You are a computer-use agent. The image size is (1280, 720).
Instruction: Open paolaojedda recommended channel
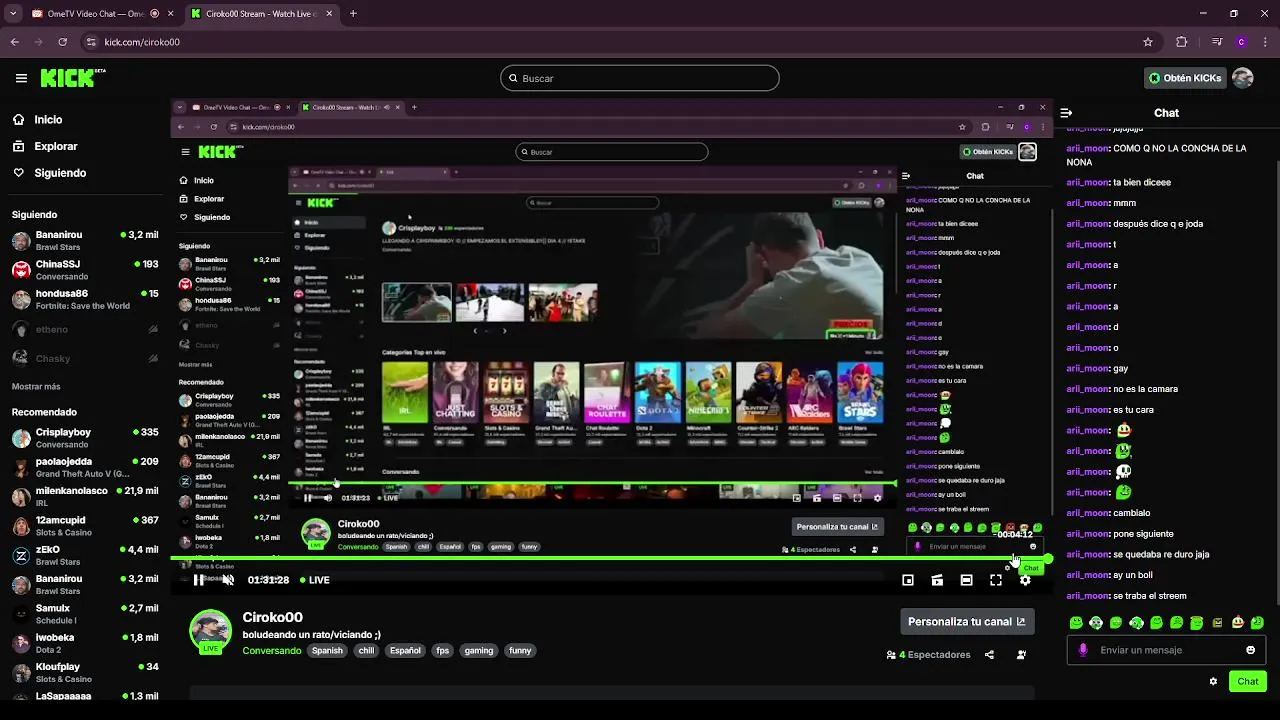86,467
